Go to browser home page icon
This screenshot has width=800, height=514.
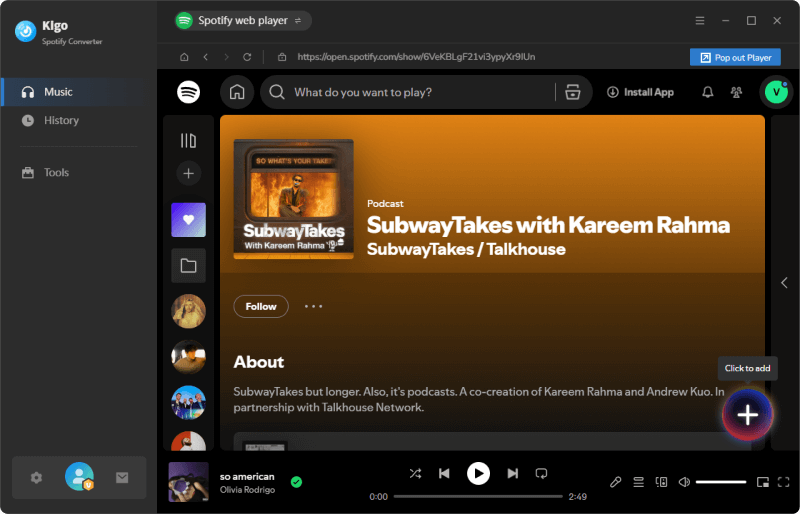184,57
